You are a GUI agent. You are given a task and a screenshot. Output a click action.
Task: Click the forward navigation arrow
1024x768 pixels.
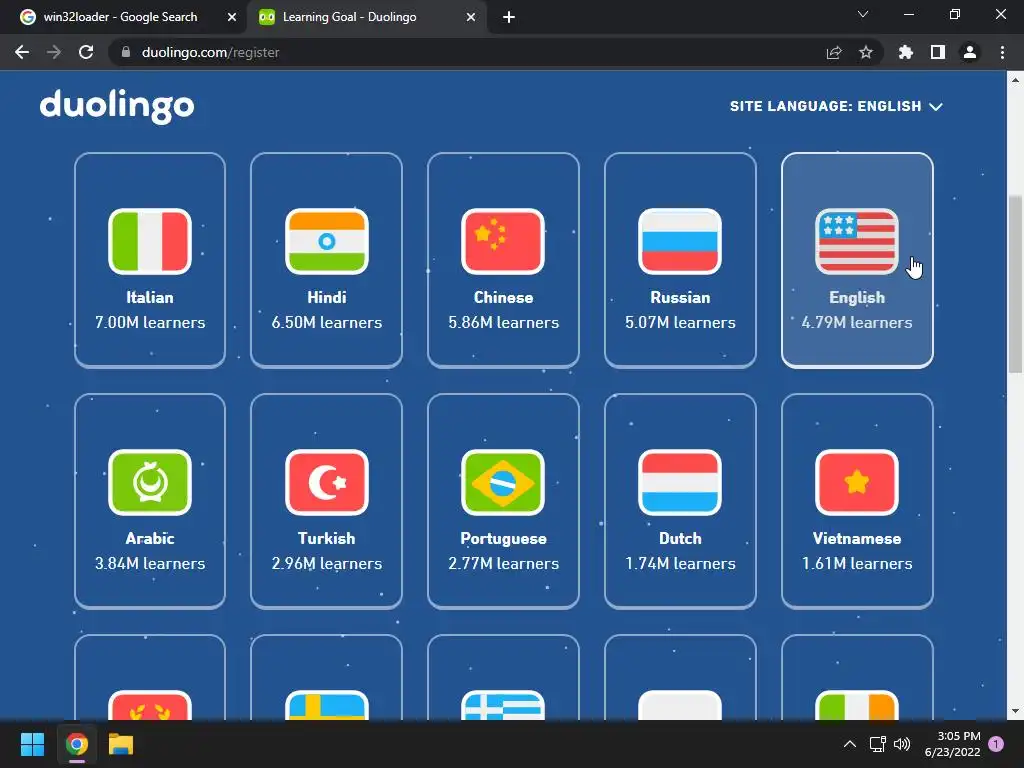[x=54, y=52]
